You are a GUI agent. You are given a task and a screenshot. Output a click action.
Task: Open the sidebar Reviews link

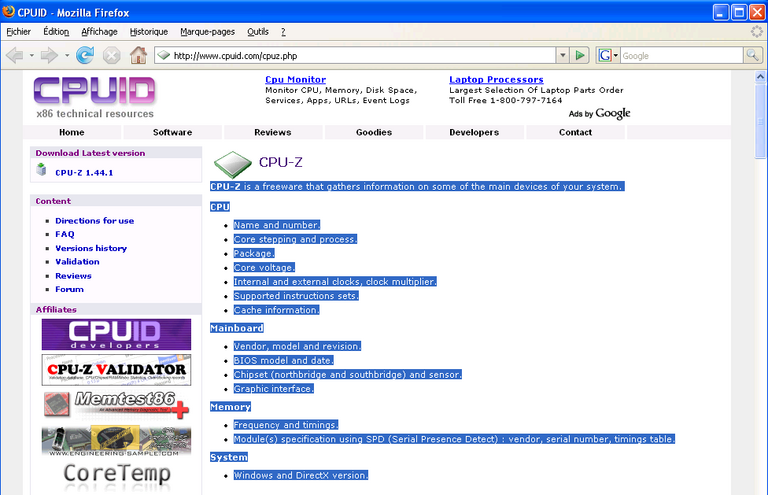(x=73, y=276)
